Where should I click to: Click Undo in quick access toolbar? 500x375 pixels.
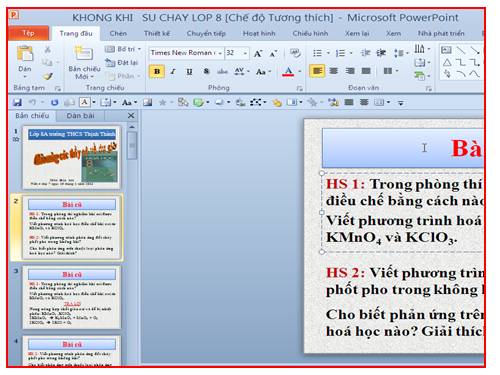(32, 102)
